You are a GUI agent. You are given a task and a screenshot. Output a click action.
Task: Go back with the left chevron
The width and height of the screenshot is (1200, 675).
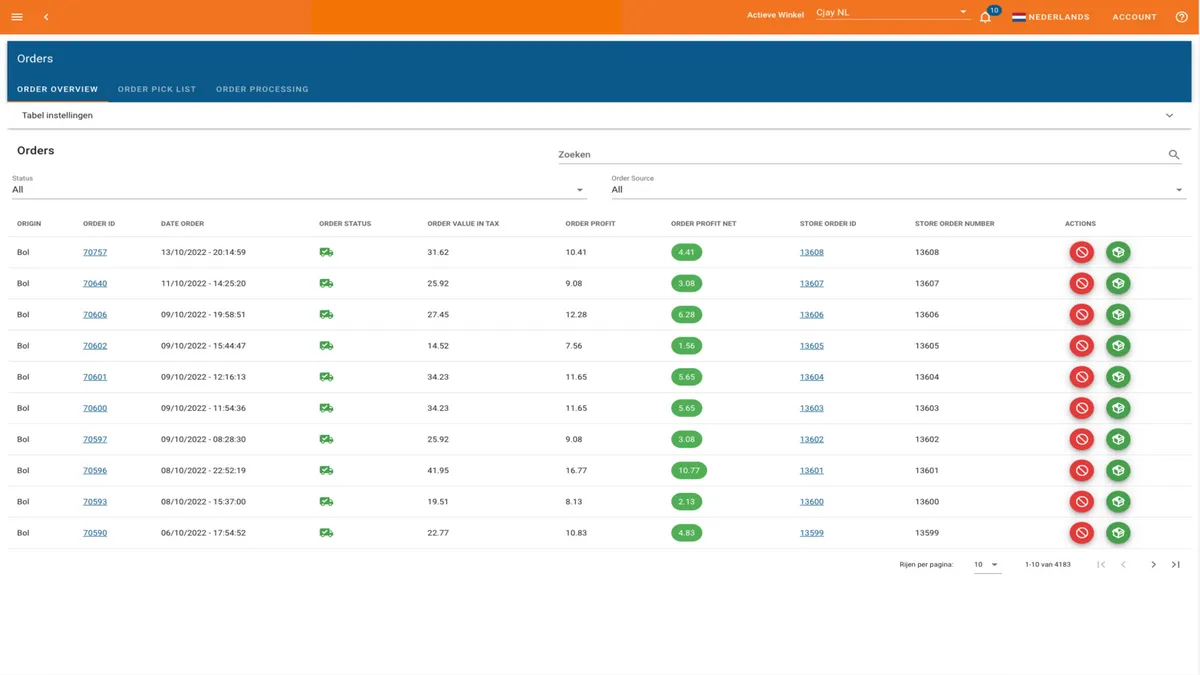pyautogui.click(x=46, y=17)
